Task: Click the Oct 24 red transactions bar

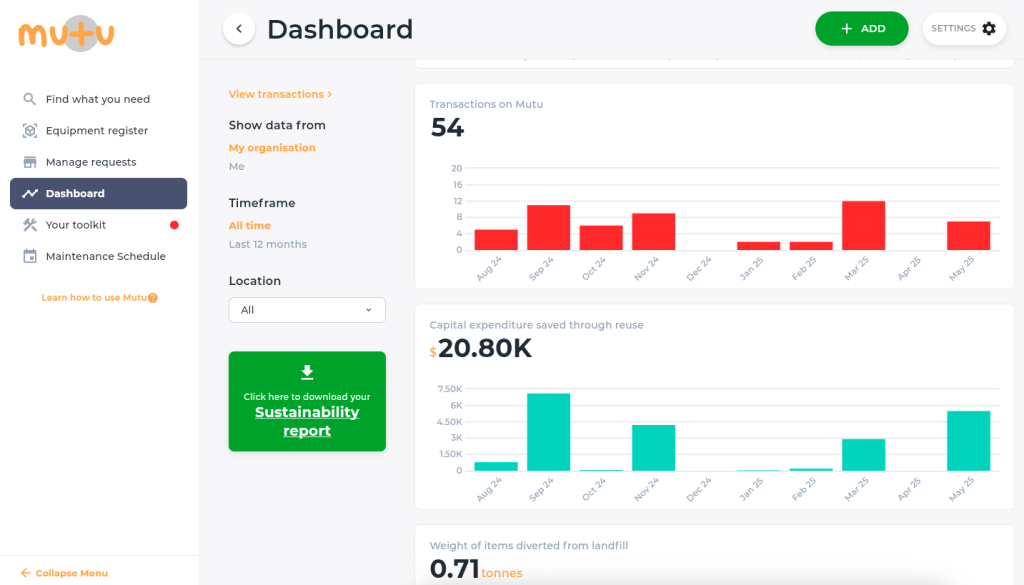Action: (x=601, y=238)
